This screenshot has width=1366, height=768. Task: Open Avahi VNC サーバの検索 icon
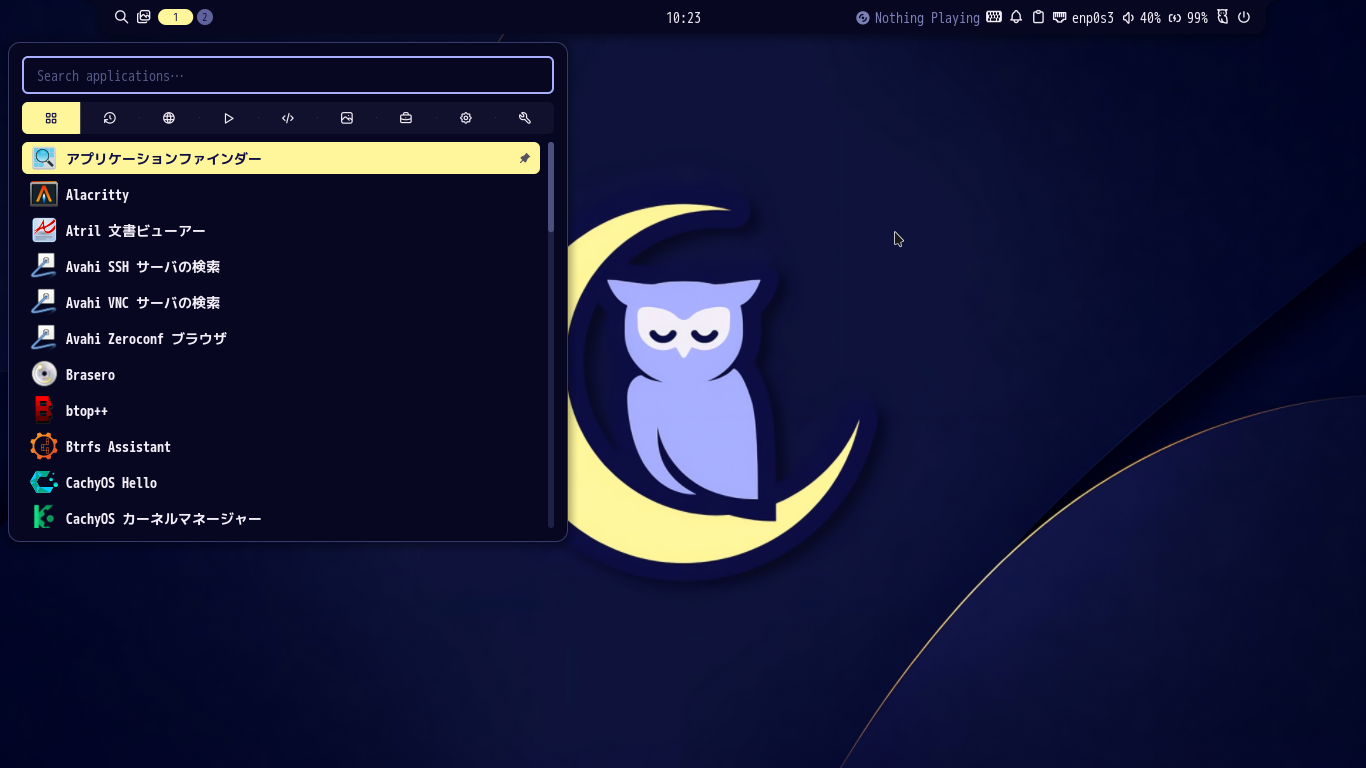[44, 302]
